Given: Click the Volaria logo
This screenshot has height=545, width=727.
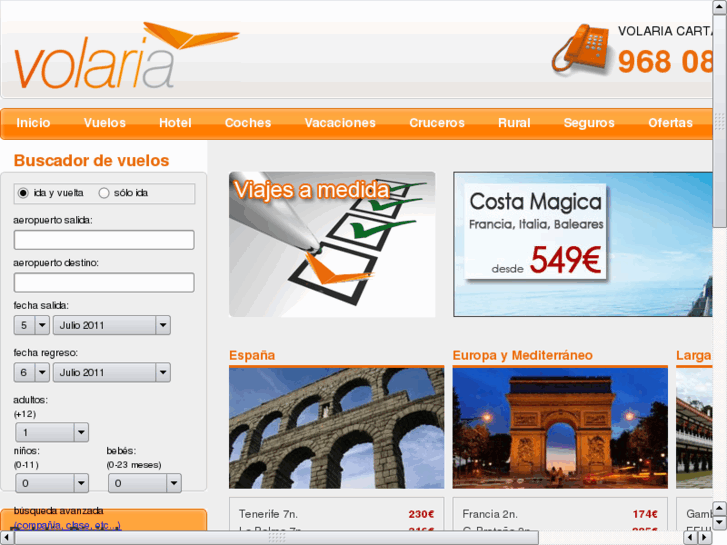Looking at the screenshot, I should click(126, 56).
